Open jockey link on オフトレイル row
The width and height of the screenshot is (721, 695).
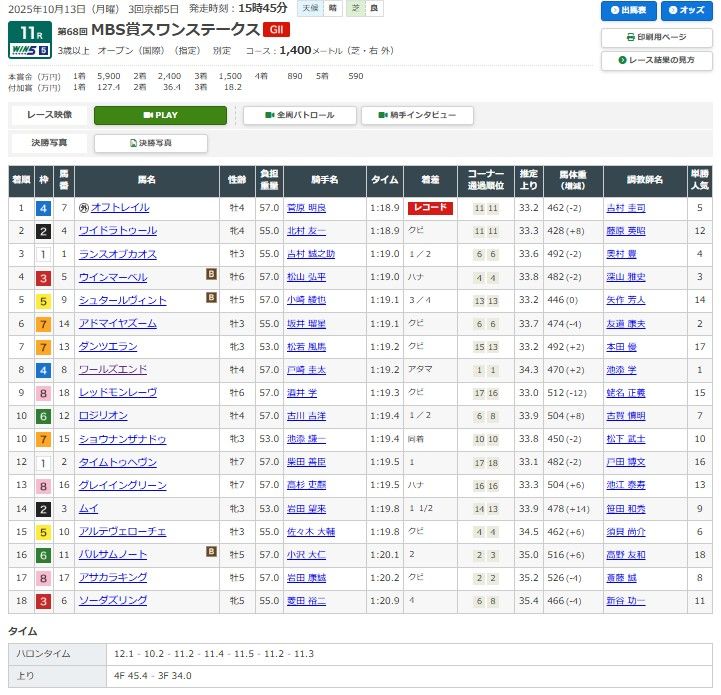click(x=306, y=208)
